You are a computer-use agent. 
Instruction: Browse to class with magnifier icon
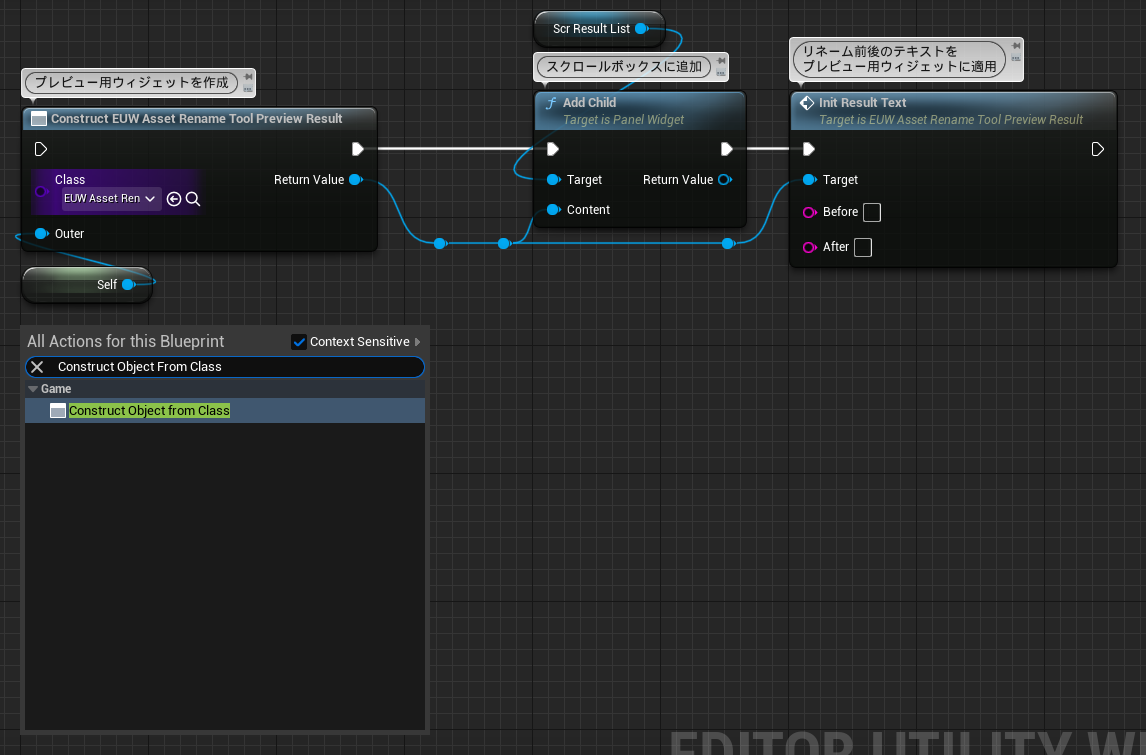coord(193,199)
